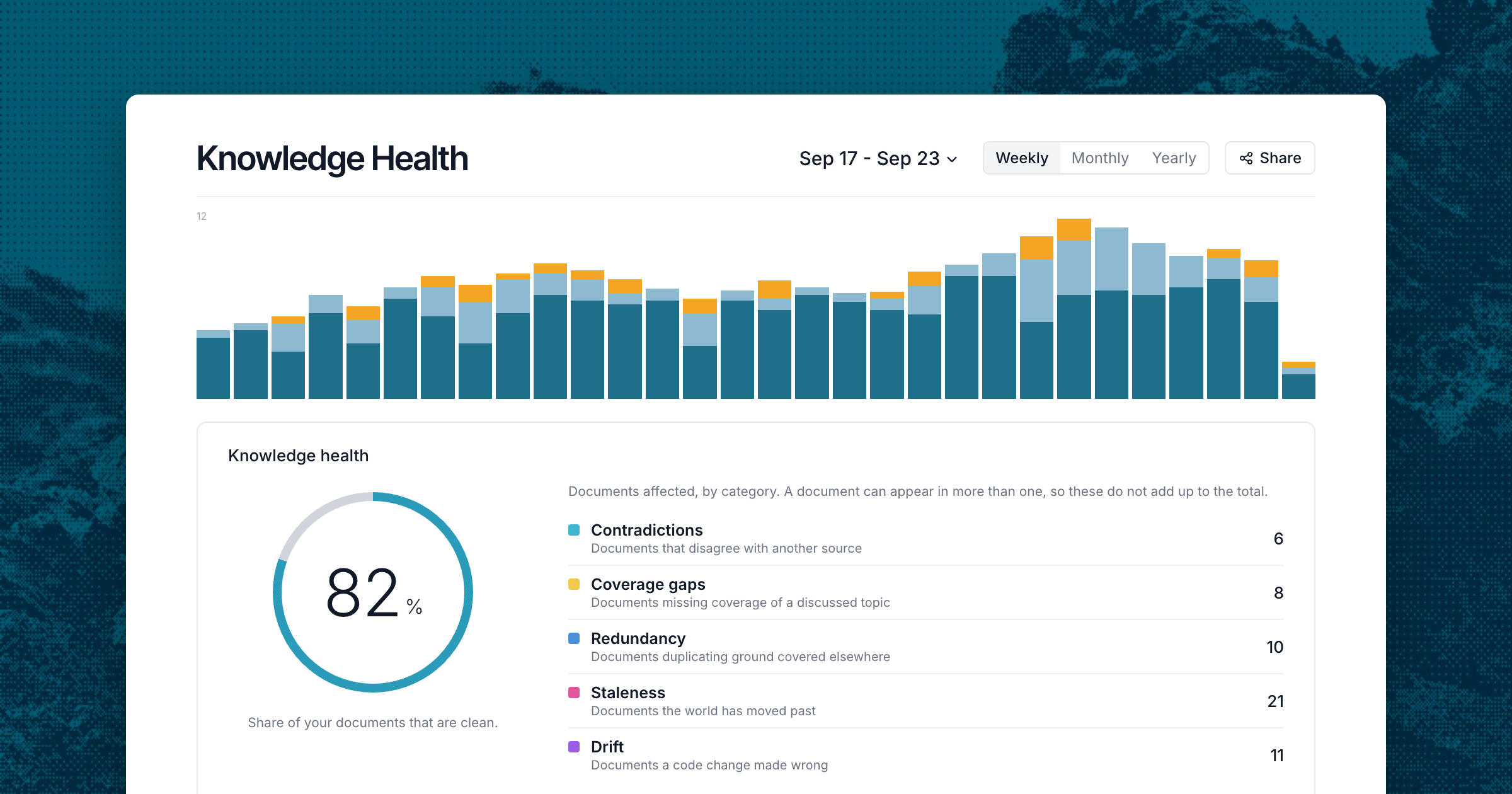The width and height of the screenshot is (1512, 794).
Task: Click the Redundancy blue swatch
Action: point(574,638)
